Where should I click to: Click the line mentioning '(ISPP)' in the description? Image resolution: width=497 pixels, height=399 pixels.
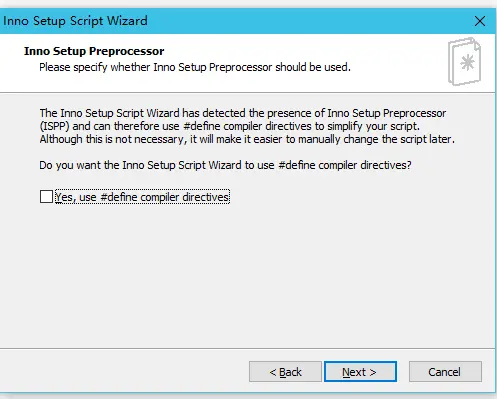click(230, 126)
